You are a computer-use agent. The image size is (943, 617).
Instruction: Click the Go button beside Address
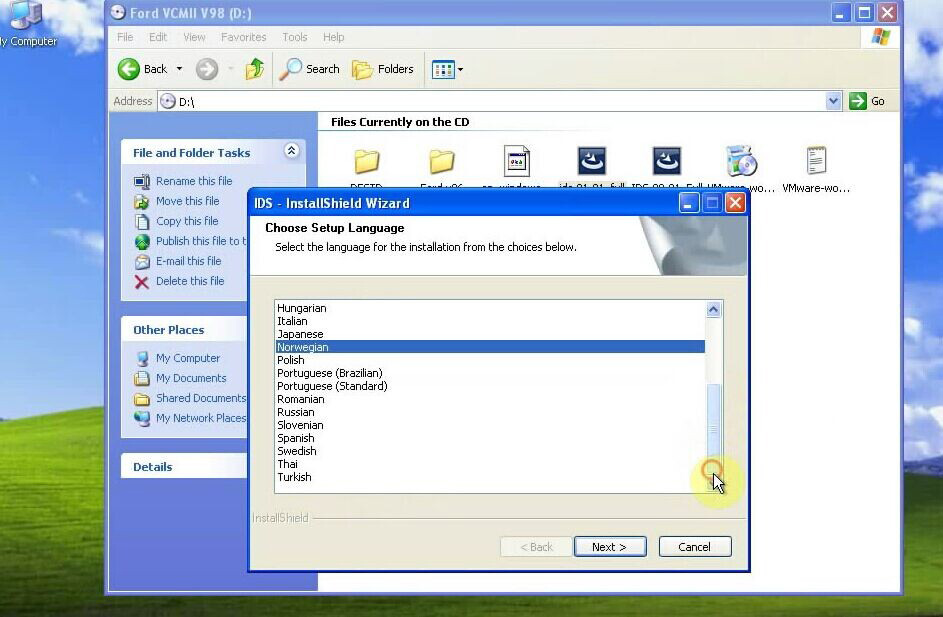(x=867, y=101)
